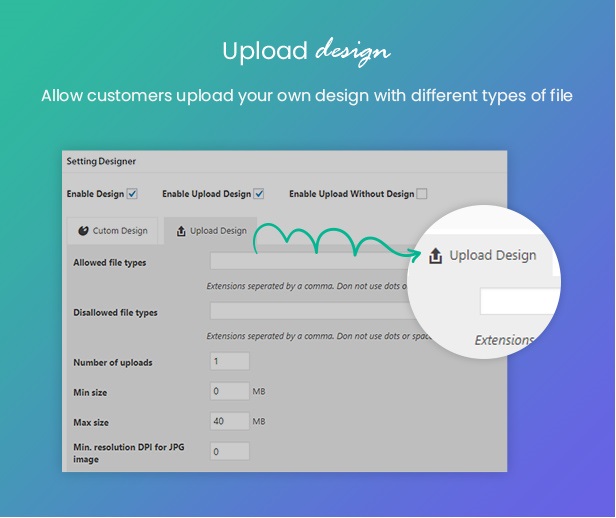Tick the Enable Upload Without Design checkbox
The height and width of the screenshot is (518, 616).
click(421, 194)
